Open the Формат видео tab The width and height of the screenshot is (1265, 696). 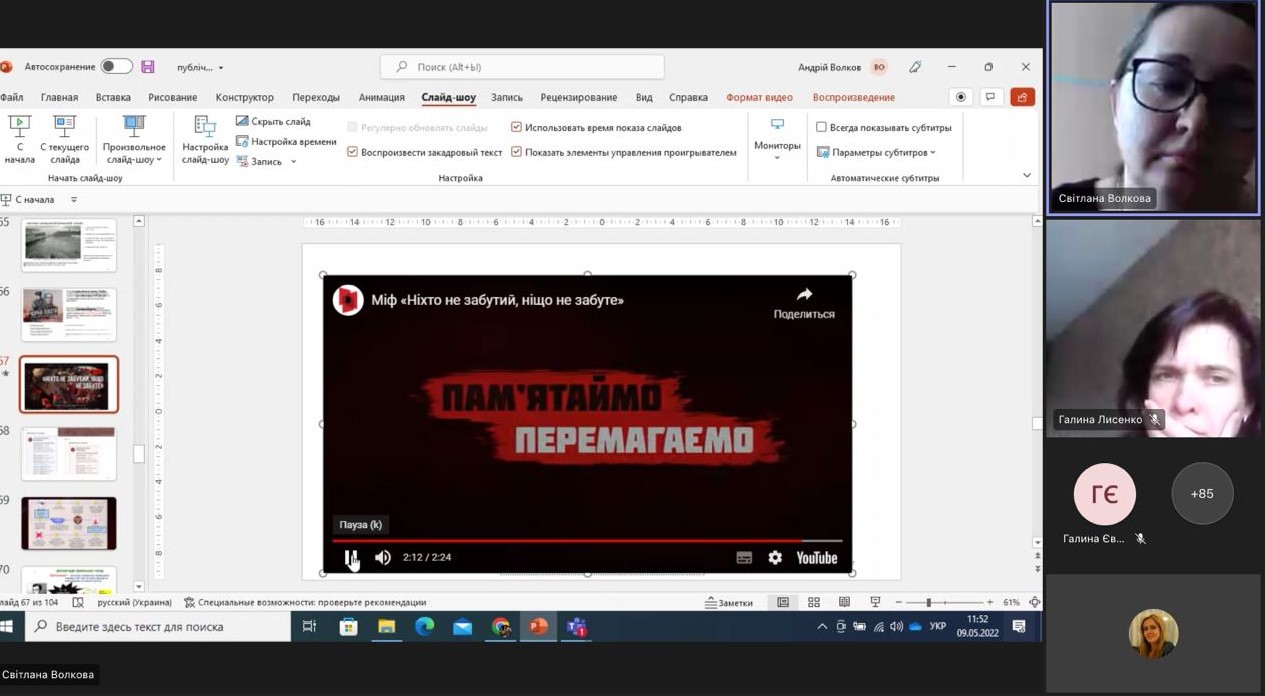coord(759,97)
